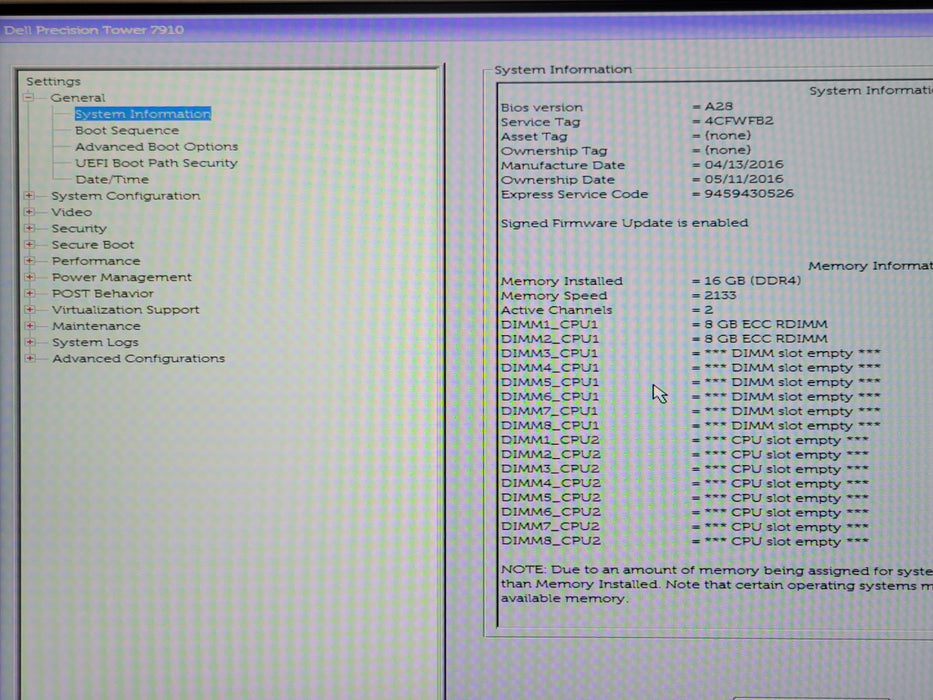
Task: Expand the Virtualization Support node
Action: [29, 309]
